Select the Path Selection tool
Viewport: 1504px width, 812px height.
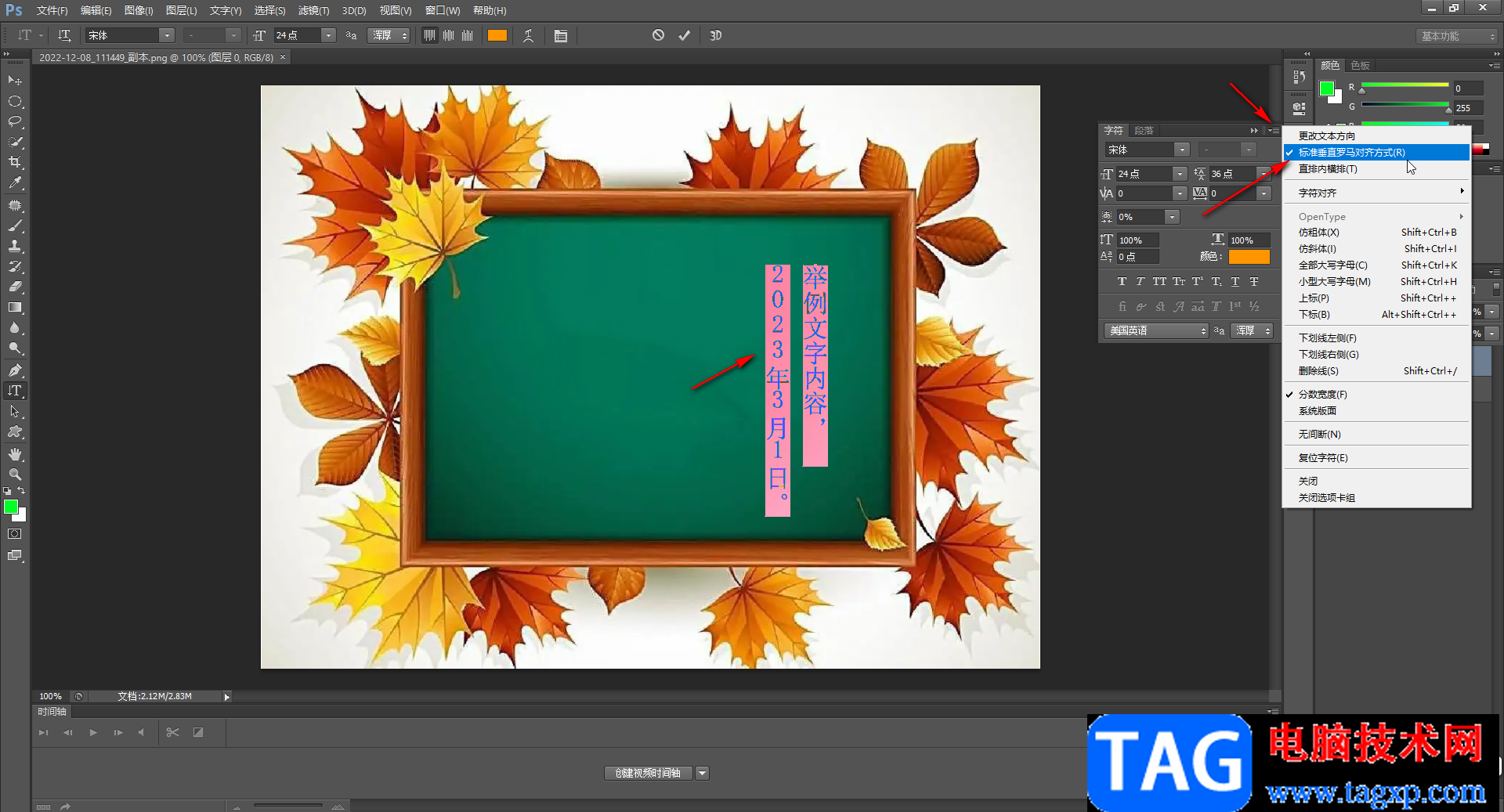point(15,411)
